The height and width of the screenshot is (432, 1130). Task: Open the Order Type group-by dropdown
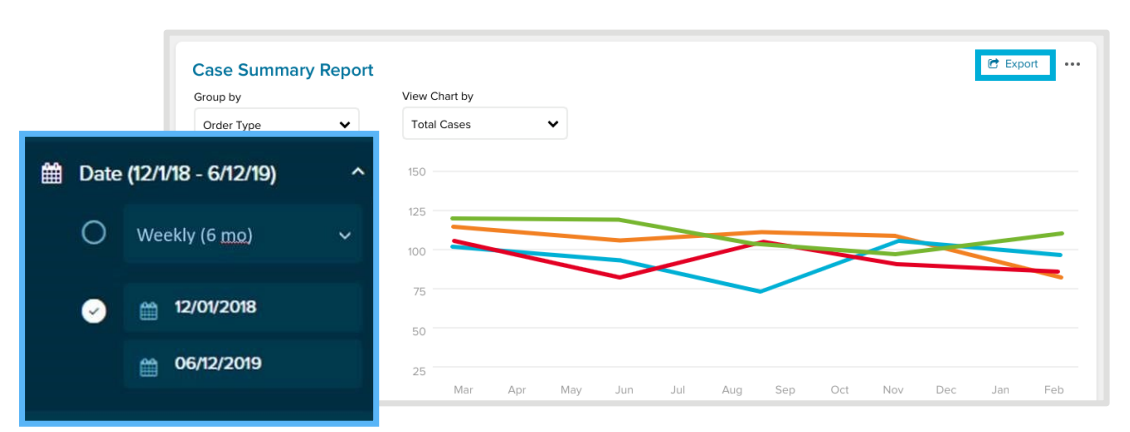(x=275, y=125)
